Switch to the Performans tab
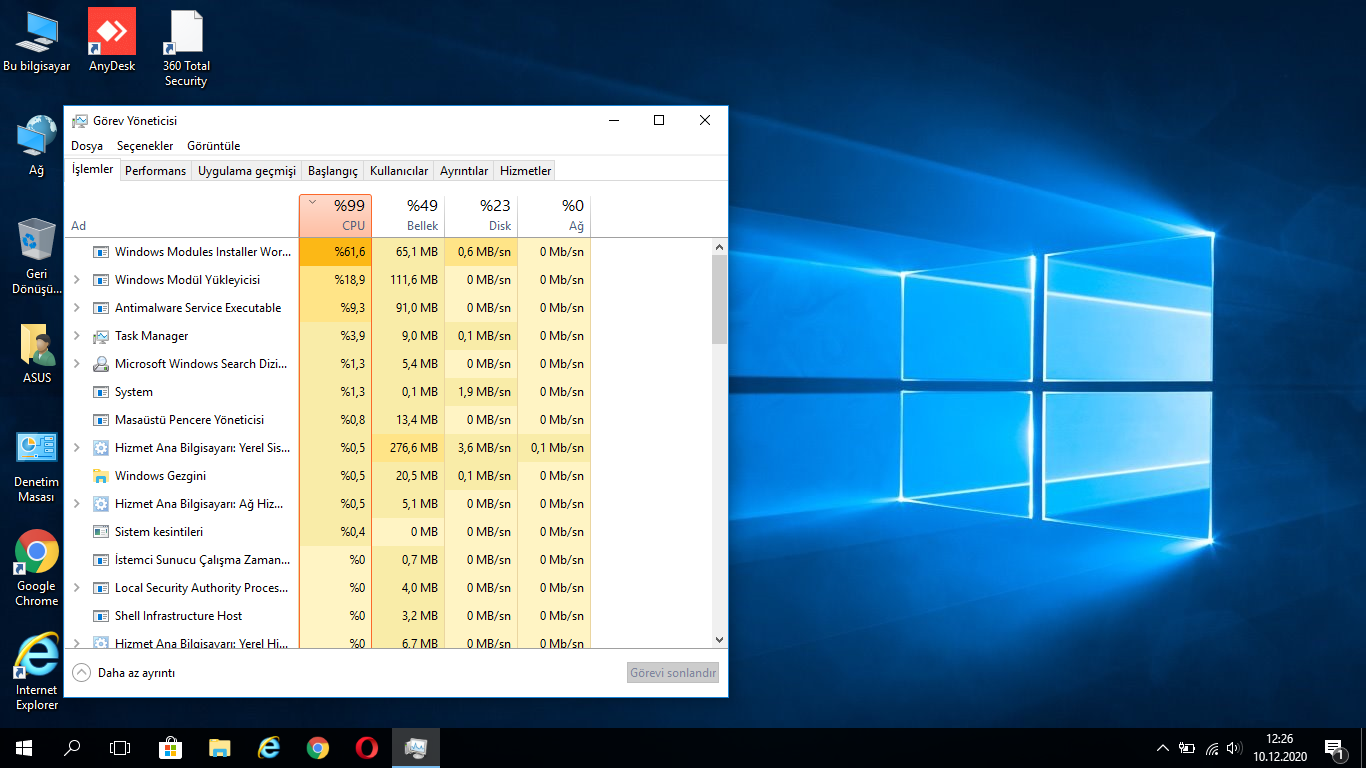 coord(156,171)
